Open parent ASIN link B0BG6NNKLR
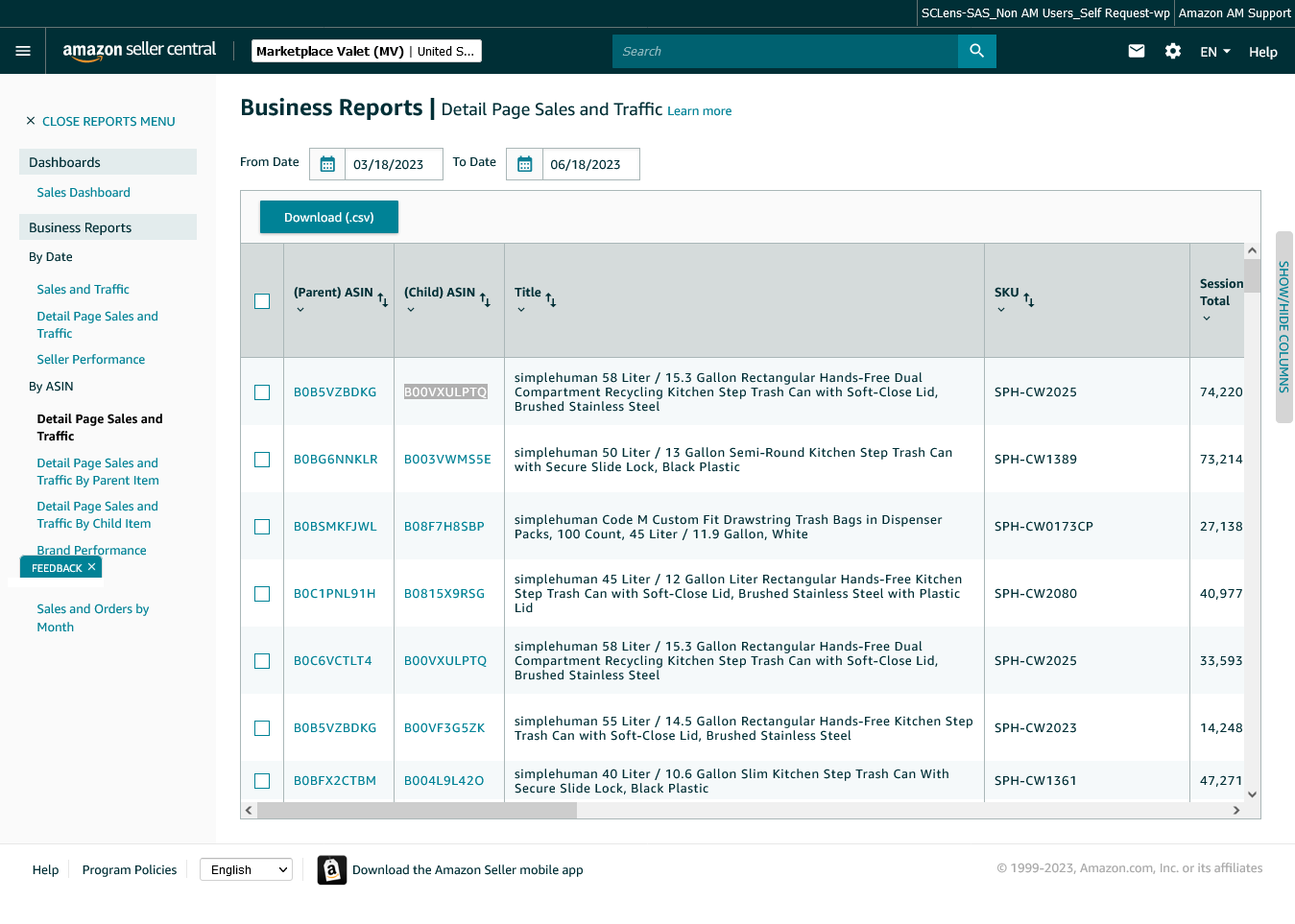The image size is (1295, 924). (x=336, y=460)
